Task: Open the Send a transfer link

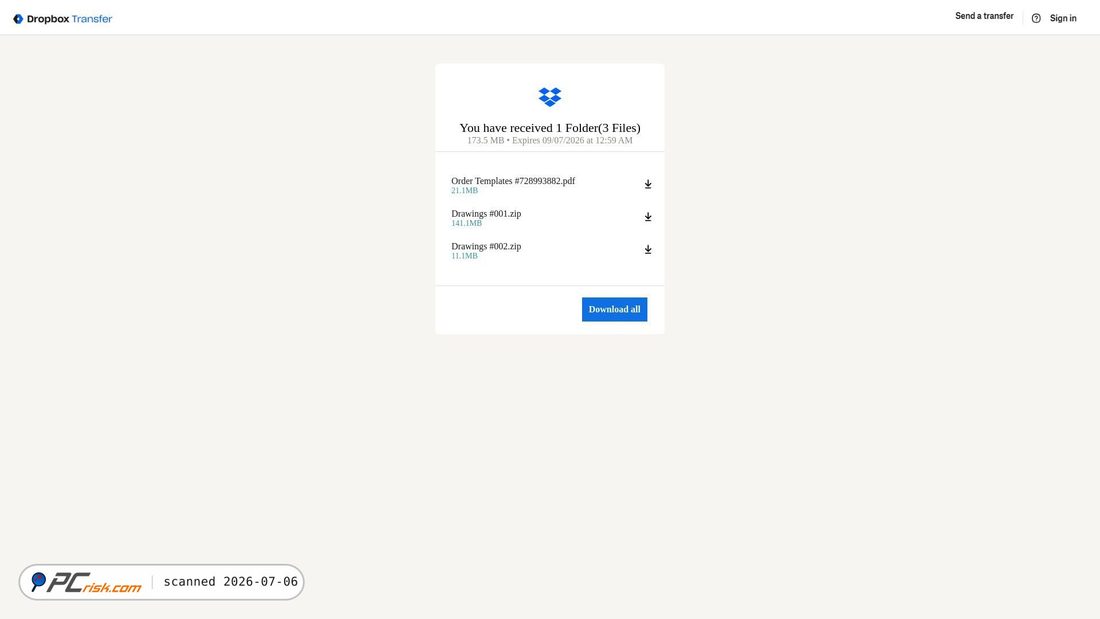Action: [x=984, y=16]
